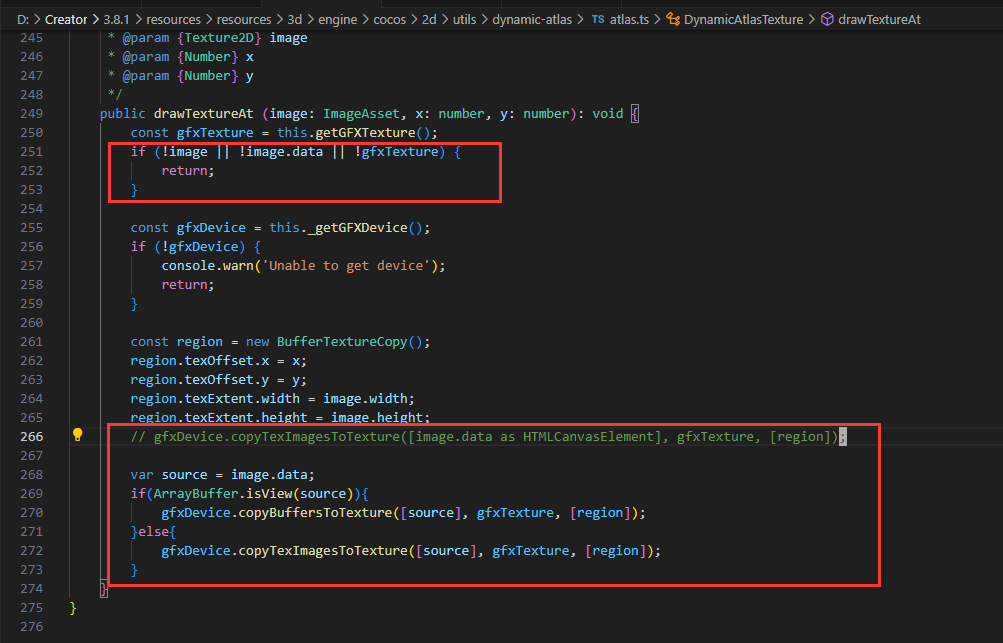Viewport: 1003px width, 643px height.
Task: Click 'copyBuffersToTexture' on line 270
Action: click(x=315, y=512)
